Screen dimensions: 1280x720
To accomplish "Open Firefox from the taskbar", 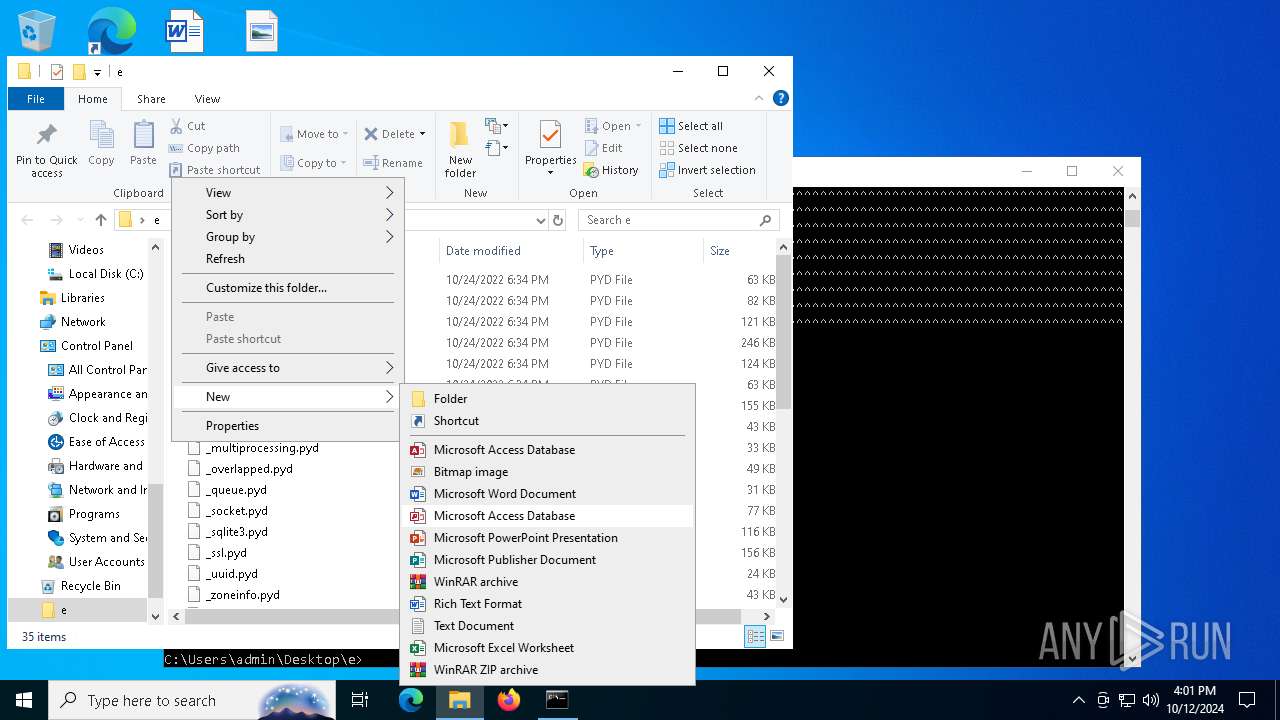I will click(x=509, y=700).
